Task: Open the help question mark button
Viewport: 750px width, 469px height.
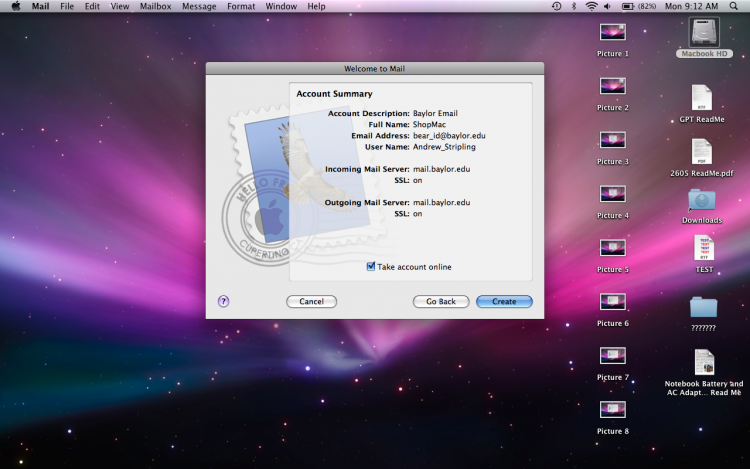Action: pos(223,301)
